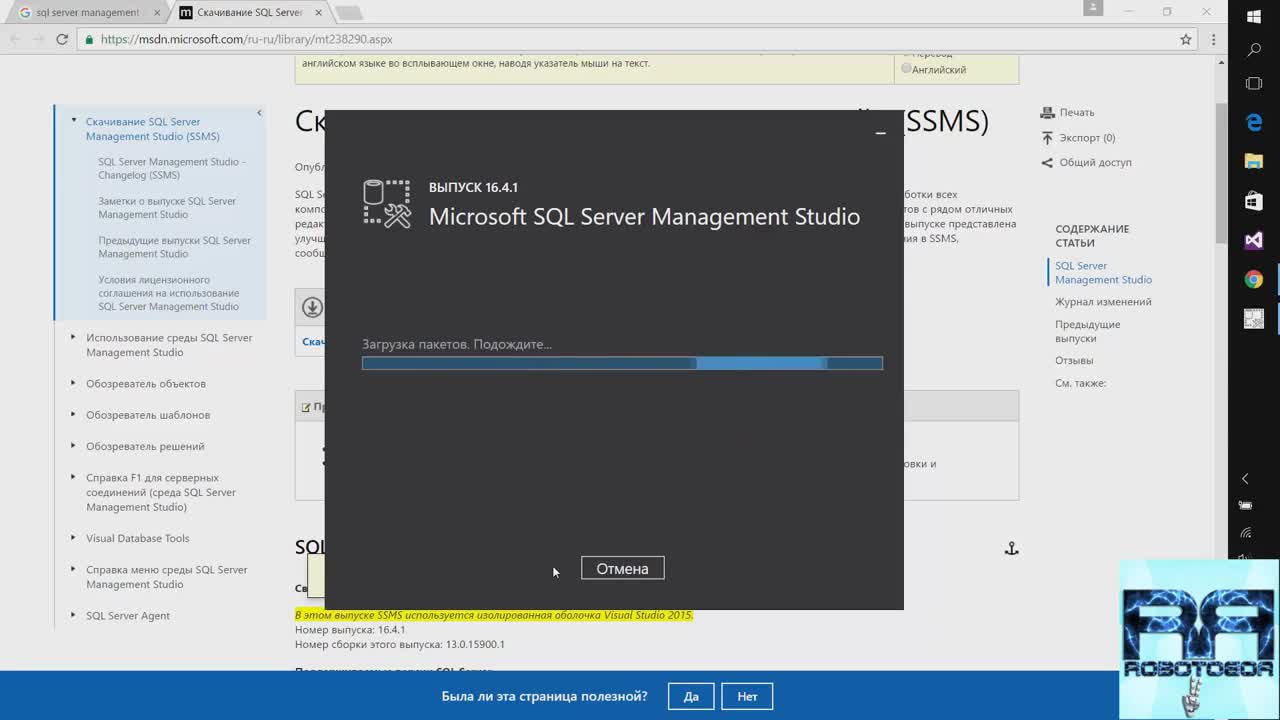The width and height of the screenshot is (1280, 720).
Task: Open Условия лицензионного соглашения sidebar link
Action: 168,293
